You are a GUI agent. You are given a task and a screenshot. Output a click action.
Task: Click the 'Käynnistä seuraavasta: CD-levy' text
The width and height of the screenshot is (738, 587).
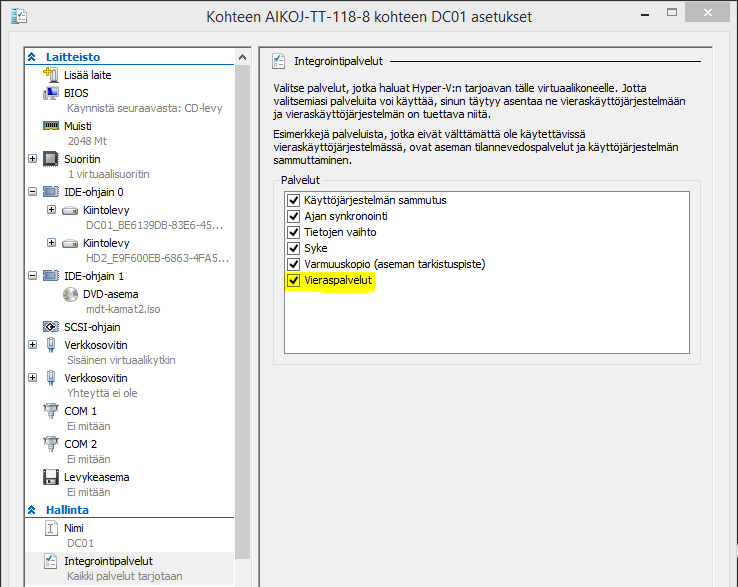(x=144, y=108)
